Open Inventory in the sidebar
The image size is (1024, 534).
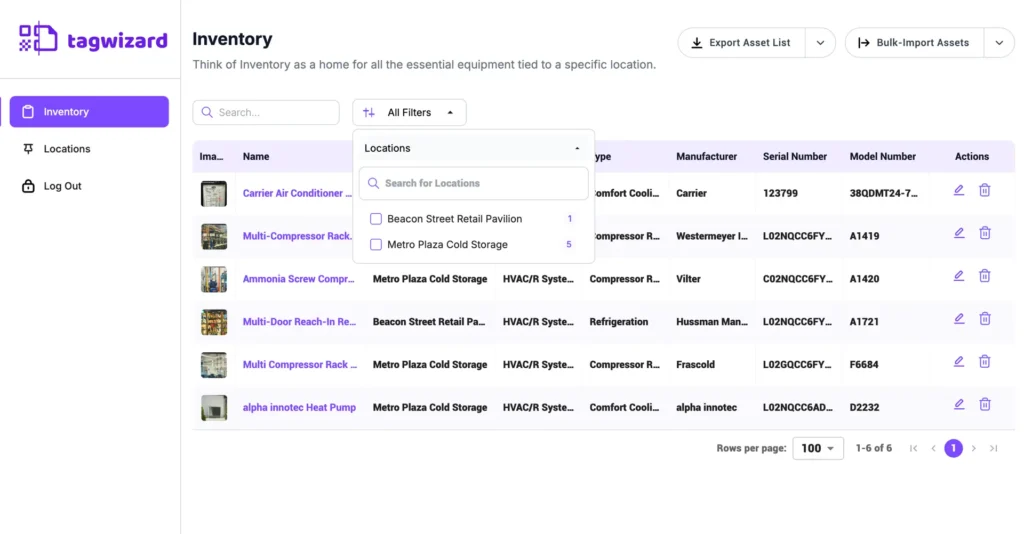coord(89,112)
